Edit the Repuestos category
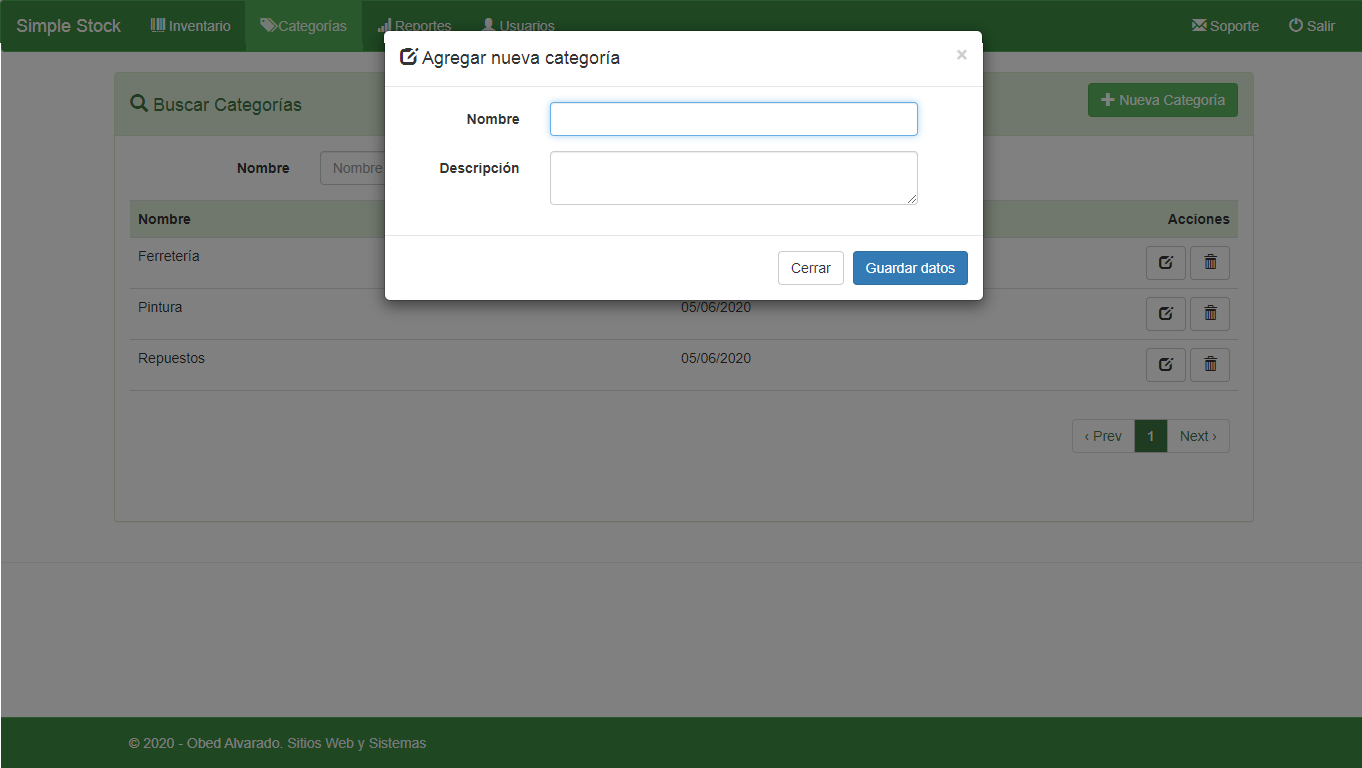 pos(1165,365)
